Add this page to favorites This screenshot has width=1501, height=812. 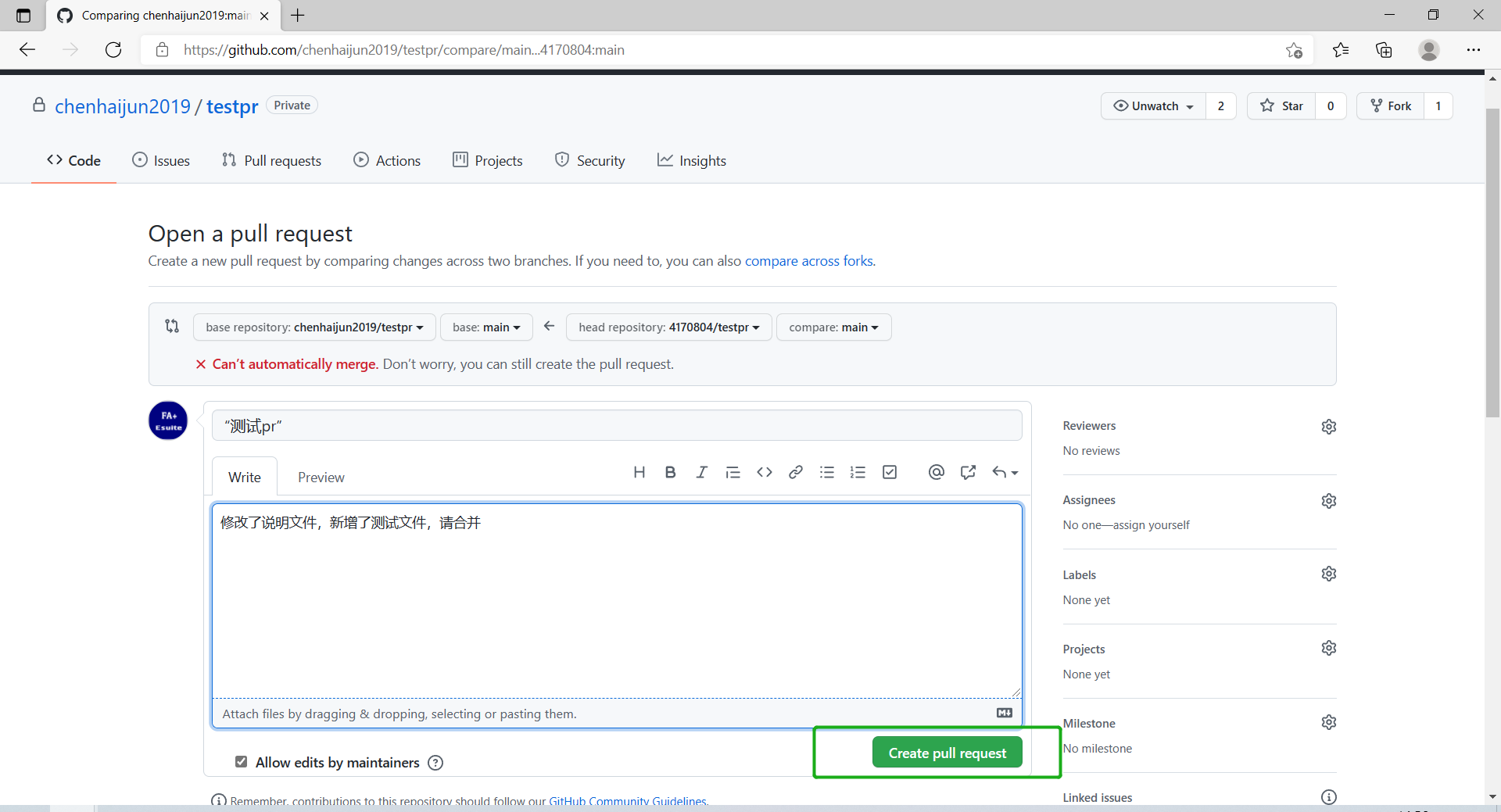(1294, 50)
